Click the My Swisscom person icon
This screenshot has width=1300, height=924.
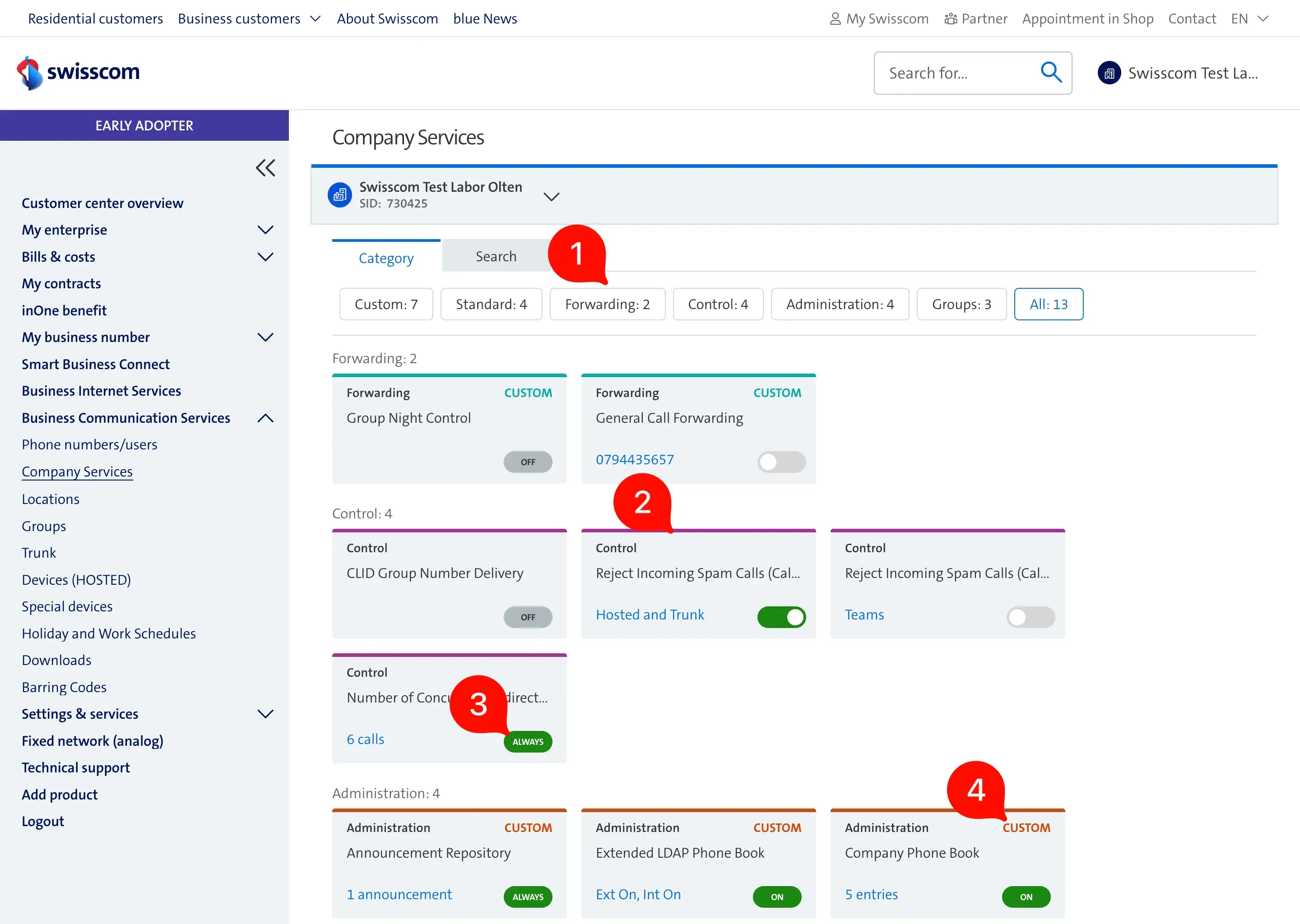(x=835, y=19)
